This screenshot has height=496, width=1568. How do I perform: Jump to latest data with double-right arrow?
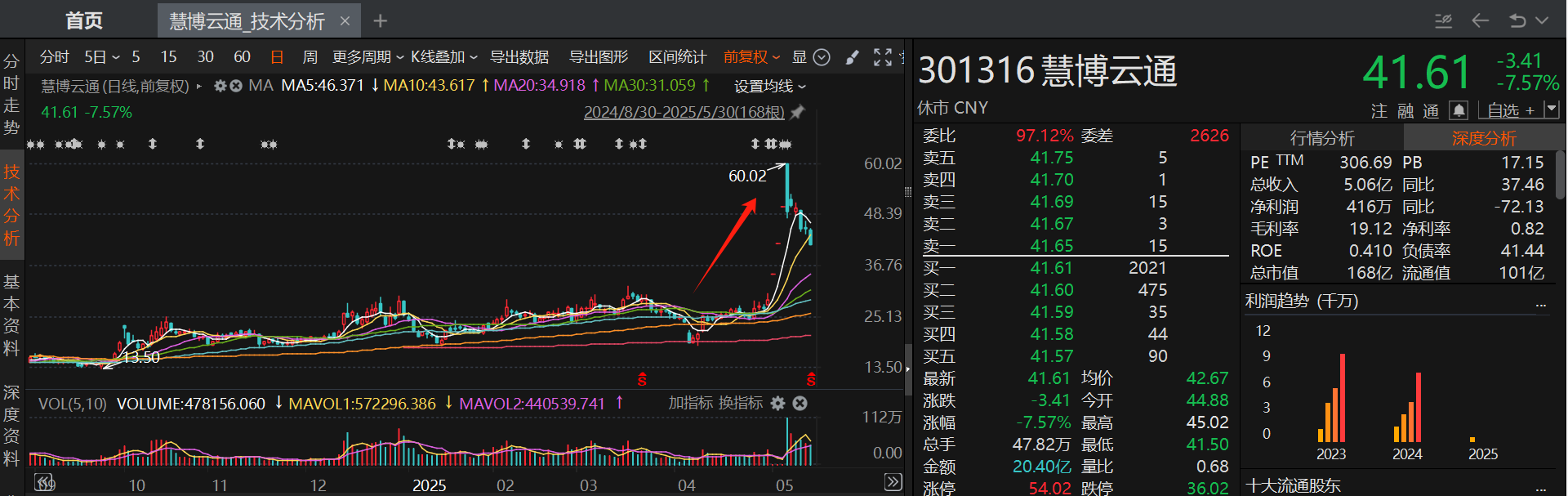tap(893, 482)
